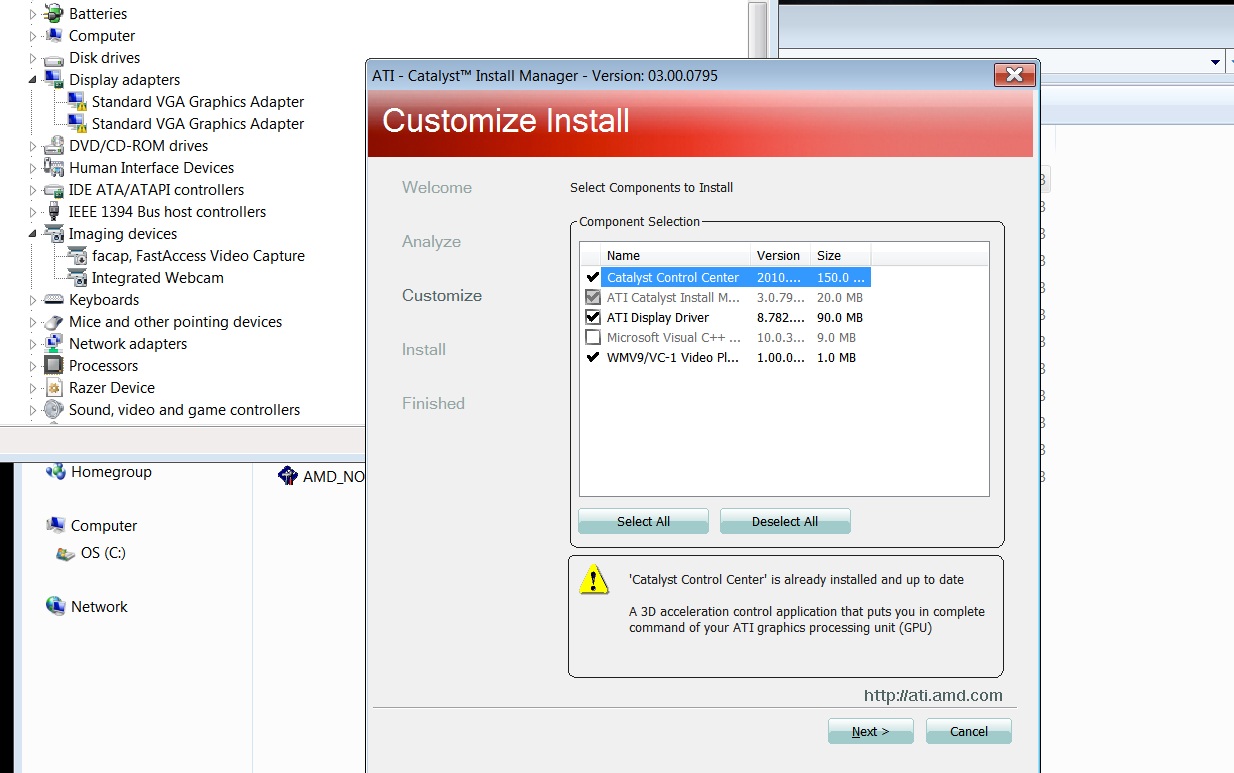Check the Microsoft Visual C++ component checkbox
This screenshot has width=1234, height=773.
[x=592, y=338]
